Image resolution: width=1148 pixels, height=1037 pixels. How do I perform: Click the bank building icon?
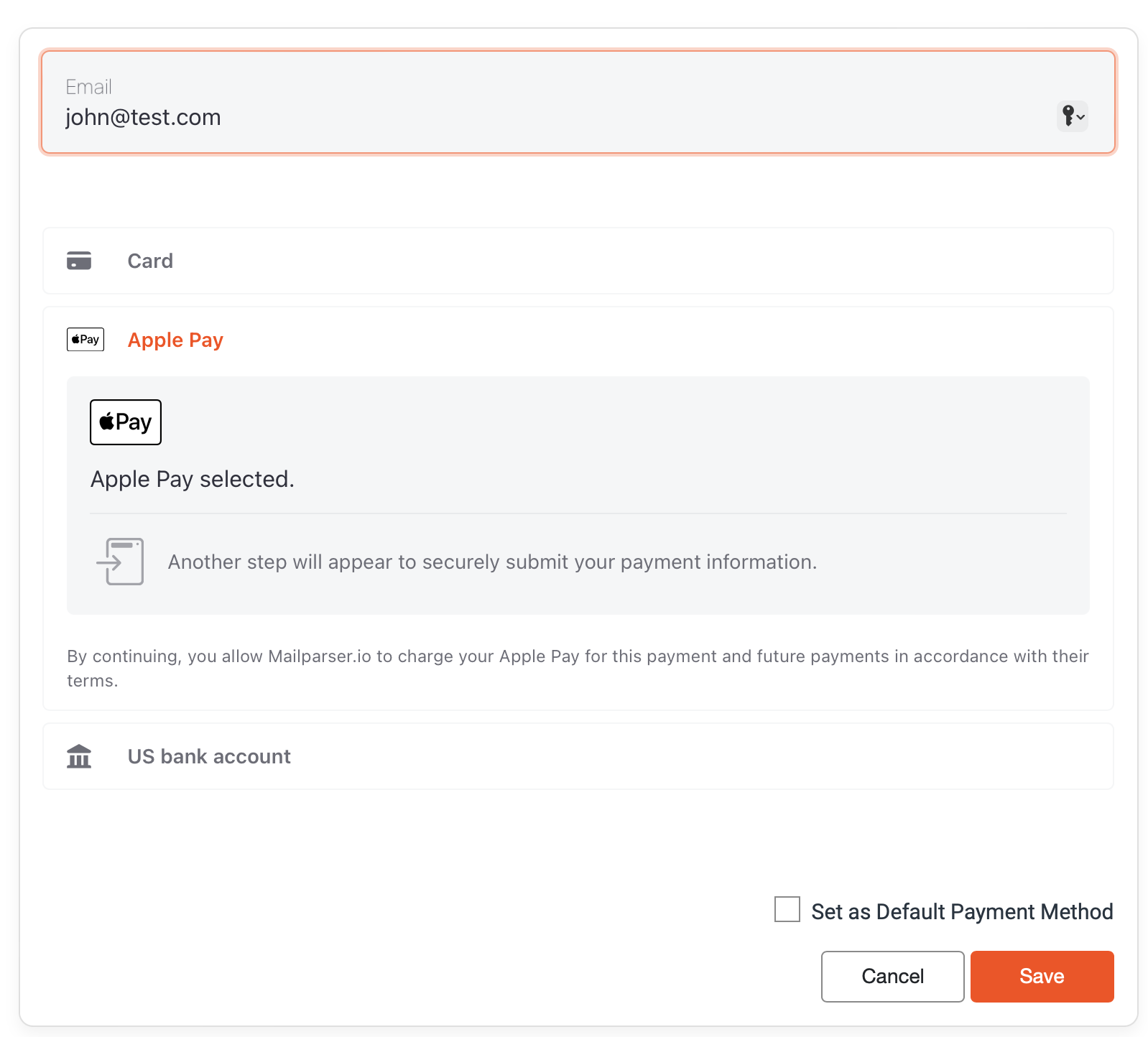point(79,756)
